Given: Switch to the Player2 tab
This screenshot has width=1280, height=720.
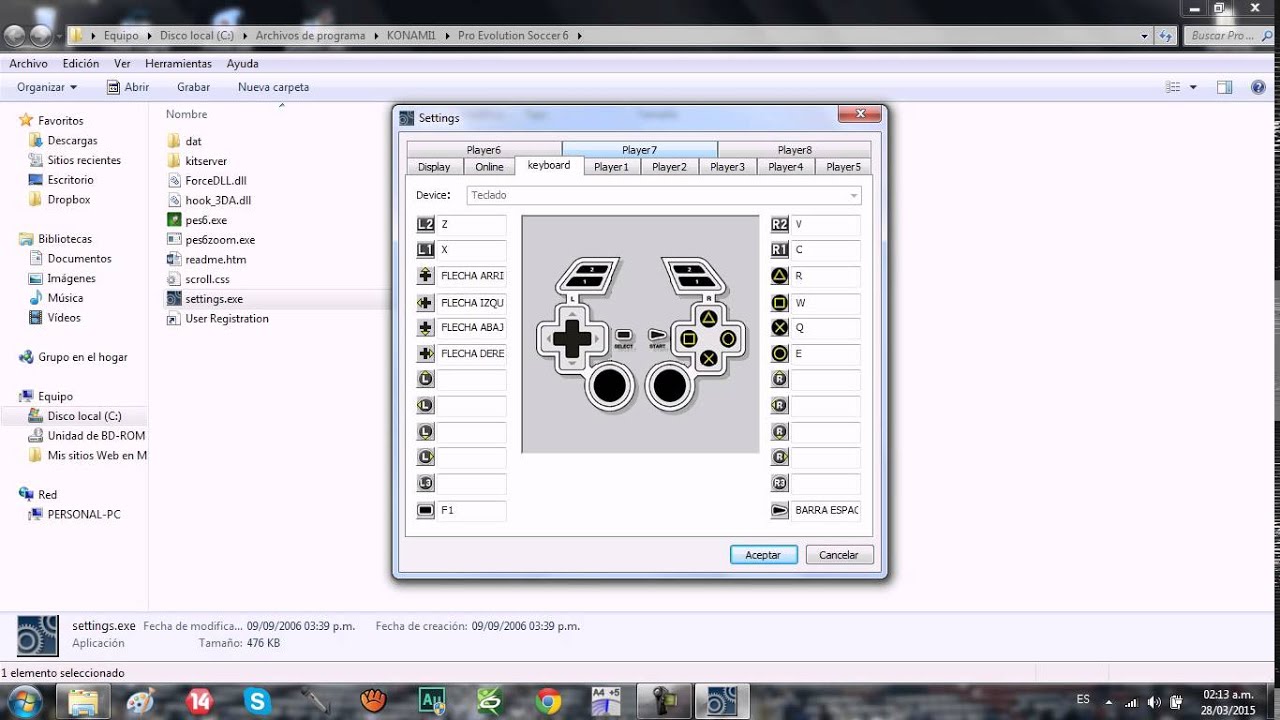Looking at the screenshot, I should (x=669, y=167).
